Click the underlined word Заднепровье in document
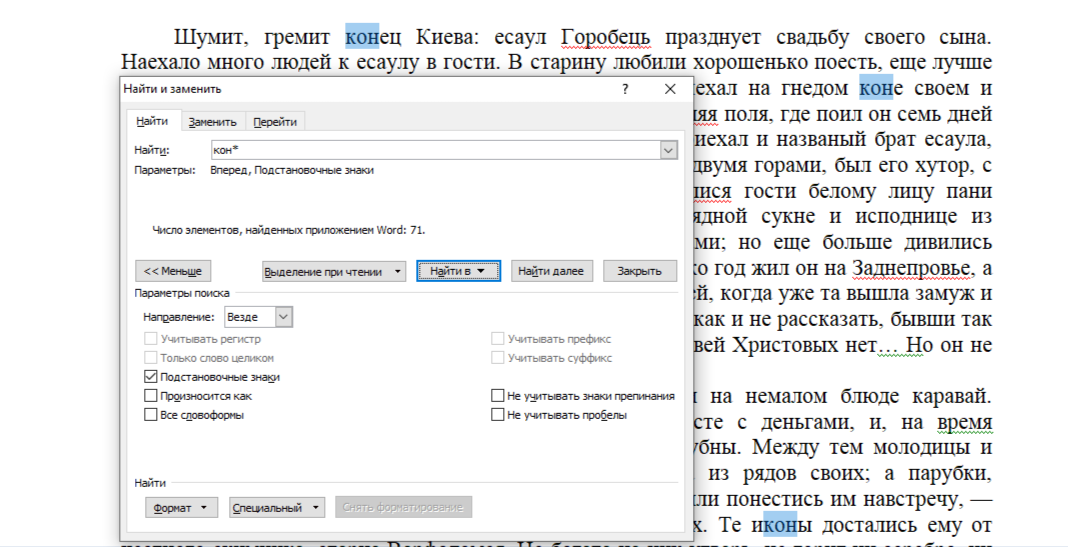The height and width of the screenshot is (547, 1068). coord(913,268)
